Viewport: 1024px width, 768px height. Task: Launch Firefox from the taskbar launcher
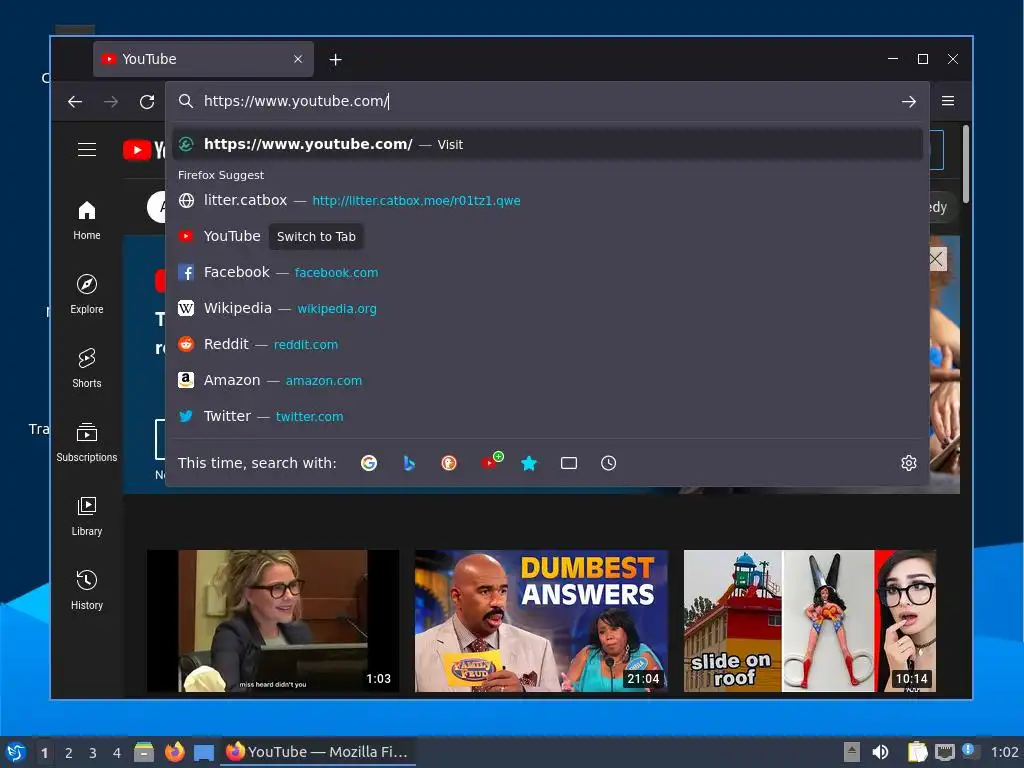pyautogui.click(x=174, y=752)
